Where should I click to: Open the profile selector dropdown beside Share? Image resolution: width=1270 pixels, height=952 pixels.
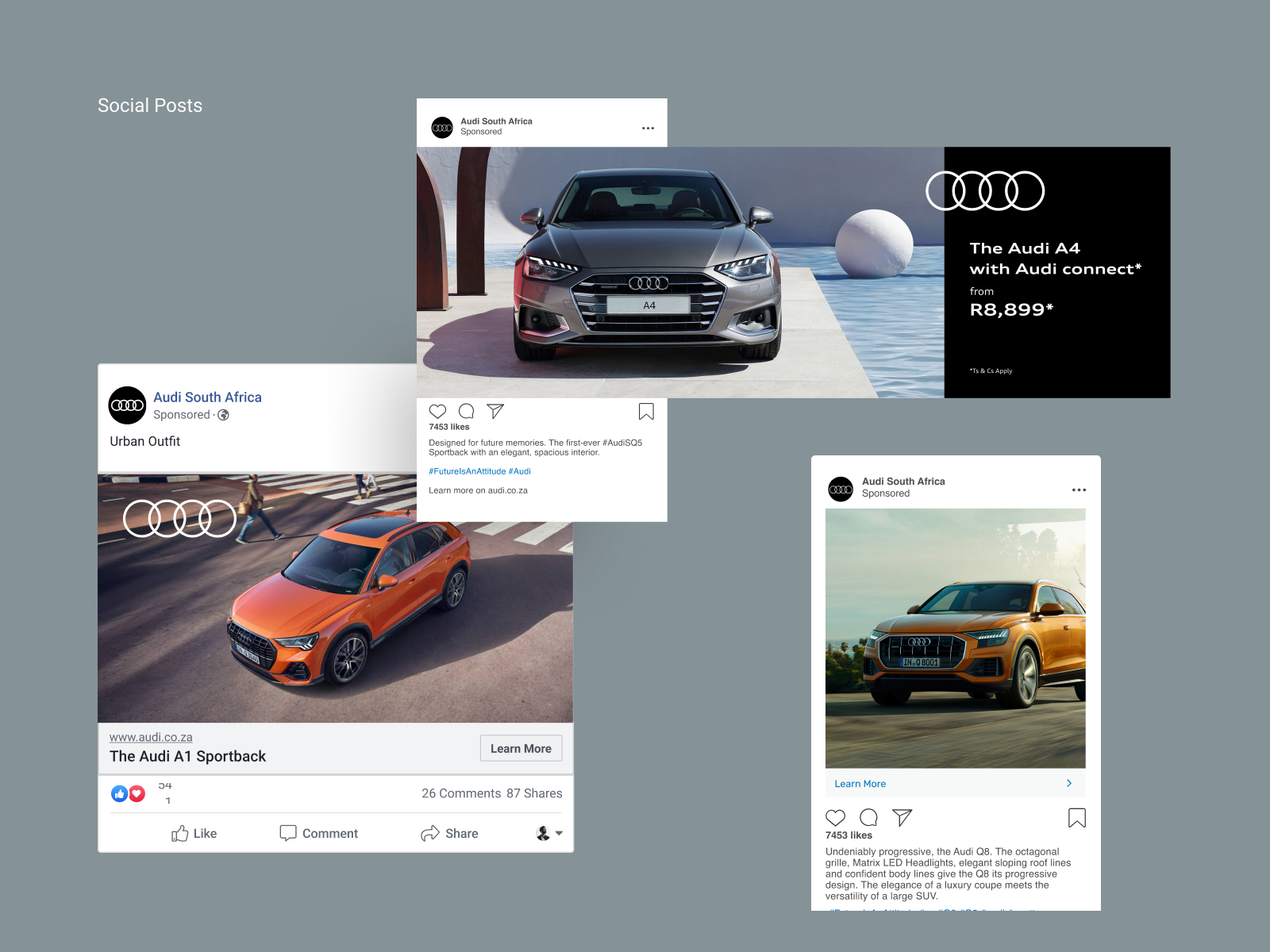pos(549,833)
